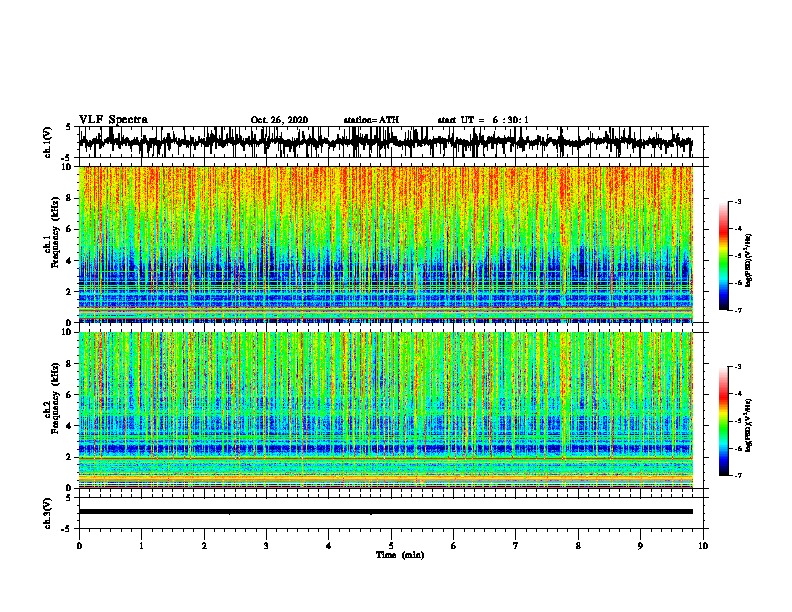This screenshot has height=612, width=792.
Task: Click the ch.1 spectrogram color scale bar
Action: click(723, 256)
